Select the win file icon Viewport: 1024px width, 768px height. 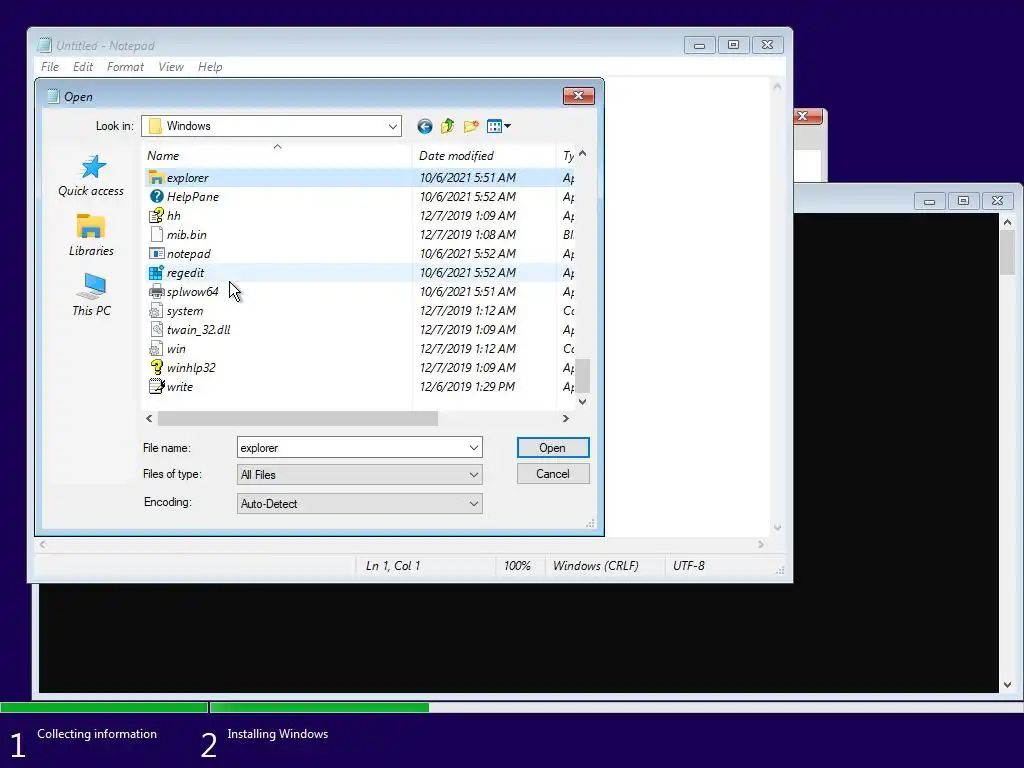(x=156, y=349)
